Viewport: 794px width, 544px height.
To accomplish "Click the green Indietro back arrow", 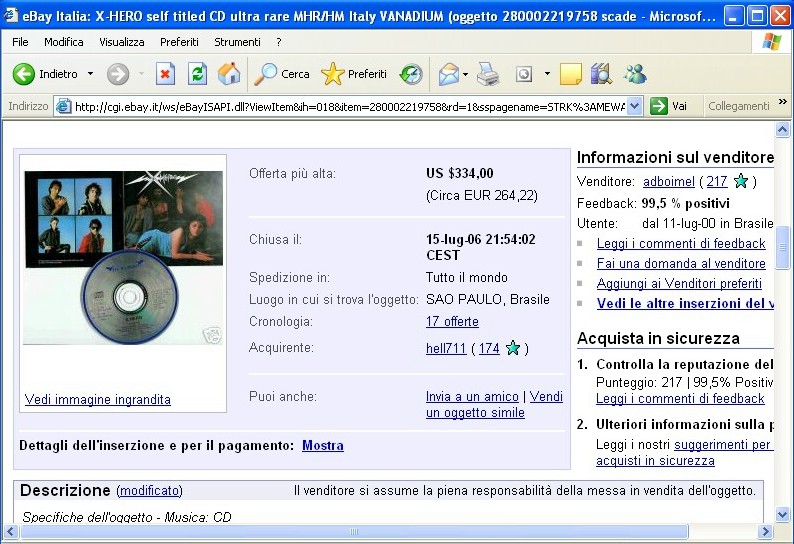I will (x=23, y=74).
